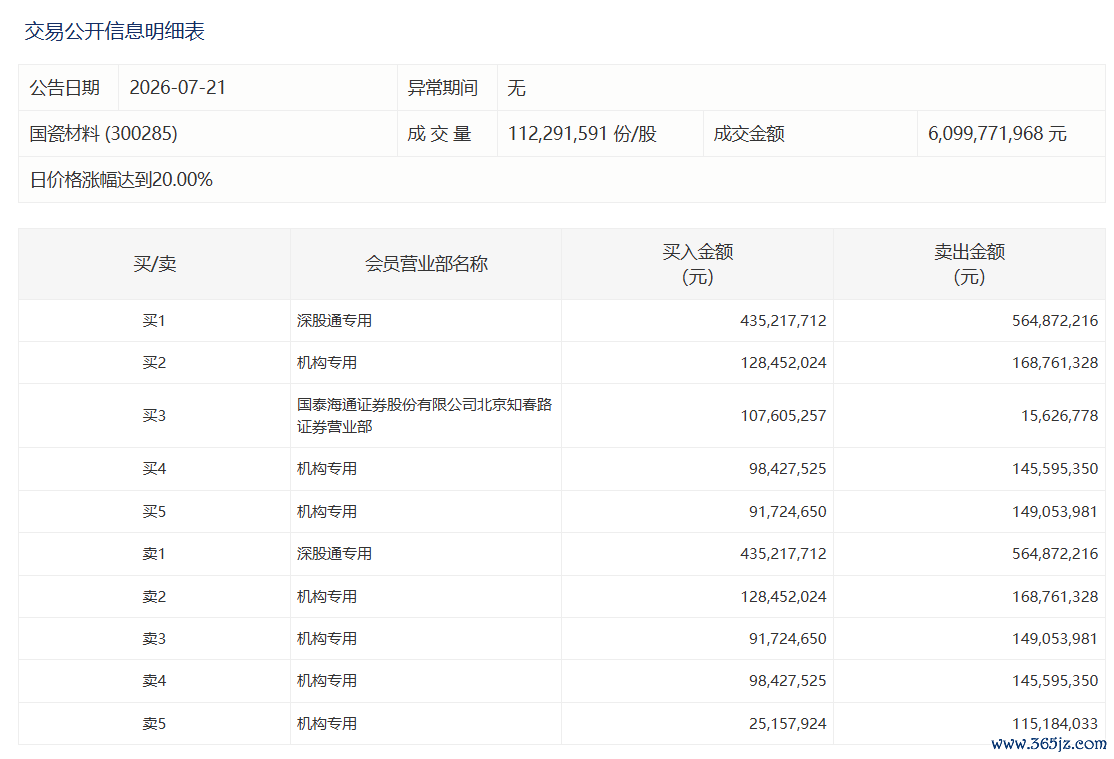The height and width of the screenshot is (759, 1114).
Task: Select the 卖2 row label
Action: [x=154, y=596]
